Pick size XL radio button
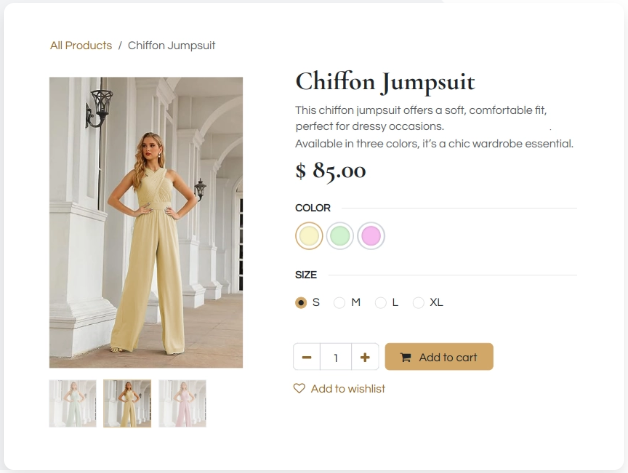Screen dimensions: 628x473 click(x=419, y=302)
